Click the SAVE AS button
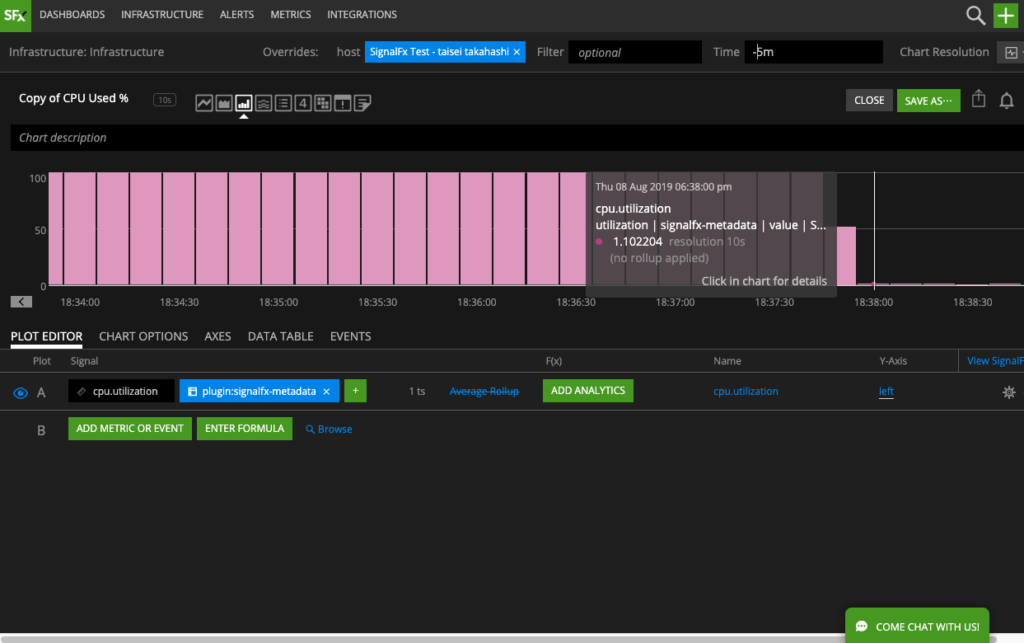Viewport: 1024px width, 643px height. tap(928, 101)
